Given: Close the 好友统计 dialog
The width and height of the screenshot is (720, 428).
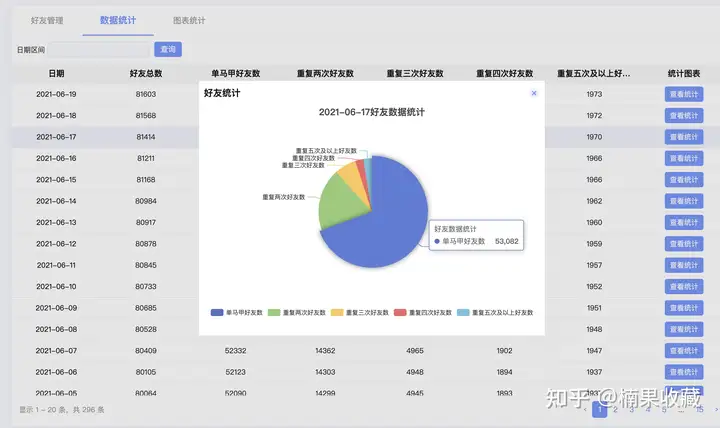Looking at the screenshot, I should [x=534, y=93].
